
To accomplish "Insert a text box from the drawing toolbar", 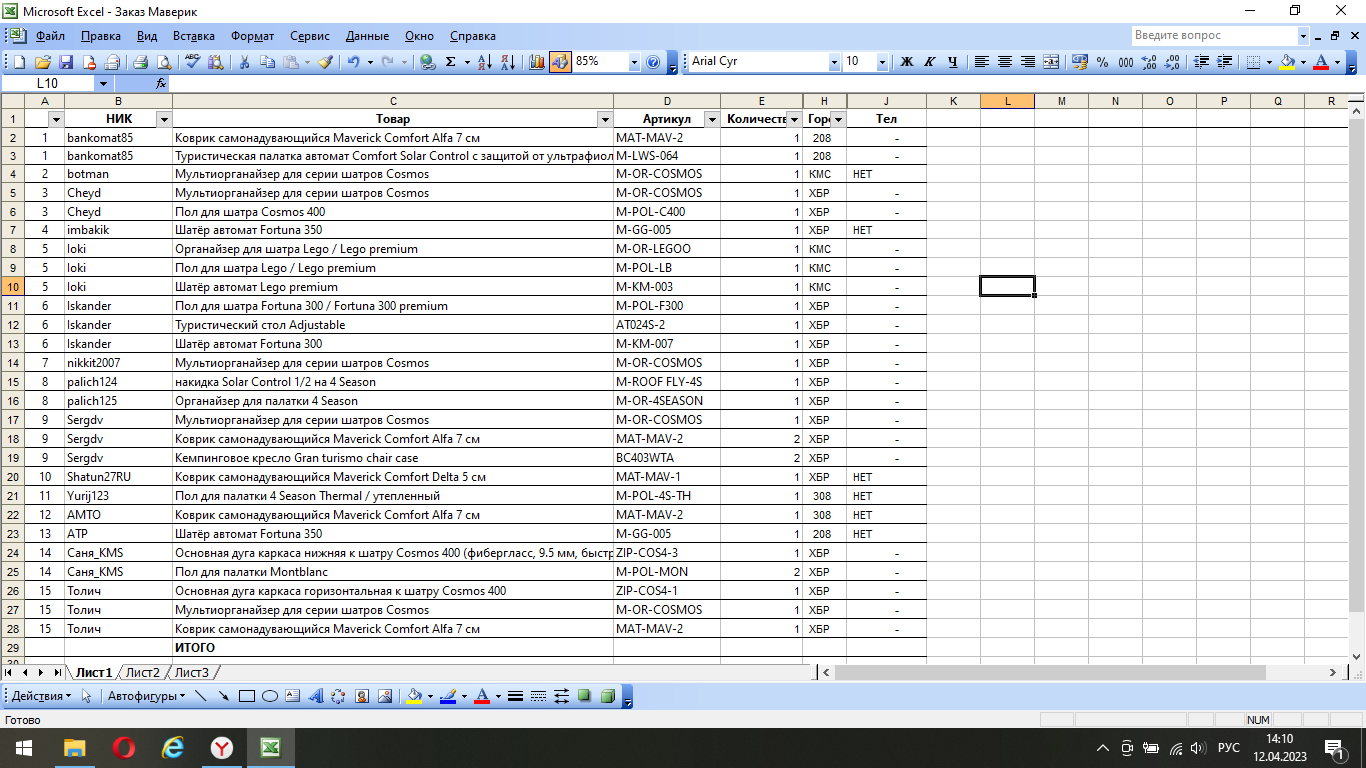I will pyautogui.click(x=293, y=696).
